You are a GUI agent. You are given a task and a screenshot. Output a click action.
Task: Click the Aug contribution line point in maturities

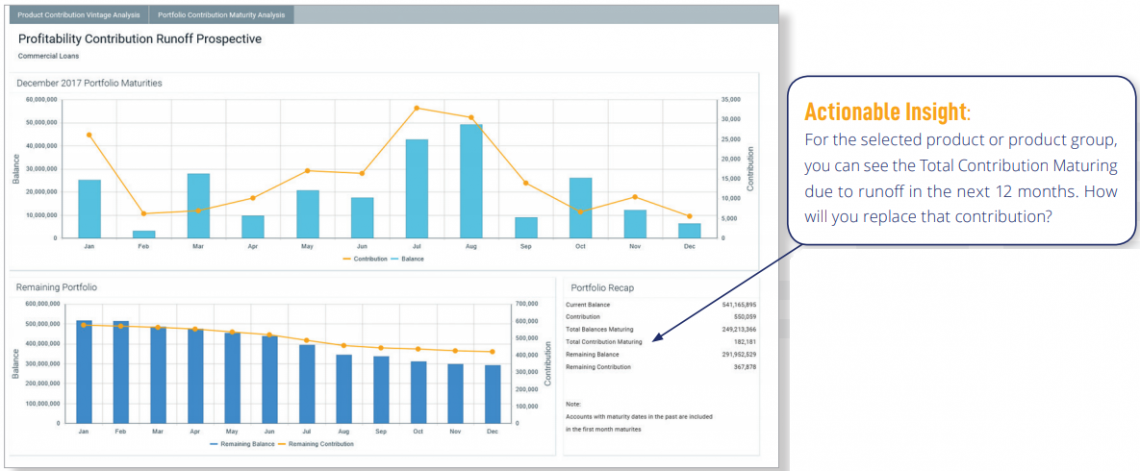471,117
